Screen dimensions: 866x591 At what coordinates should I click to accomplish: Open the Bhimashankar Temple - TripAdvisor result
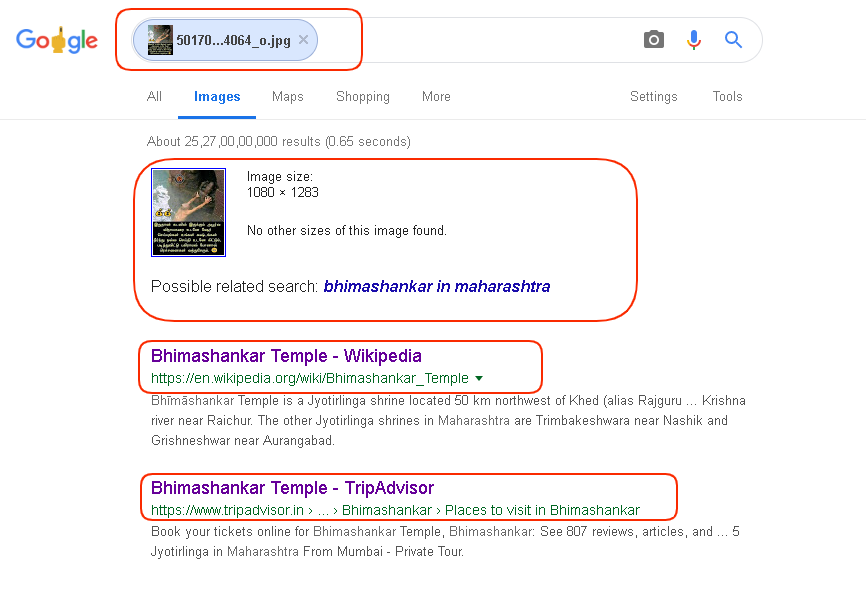coord(292,488)
